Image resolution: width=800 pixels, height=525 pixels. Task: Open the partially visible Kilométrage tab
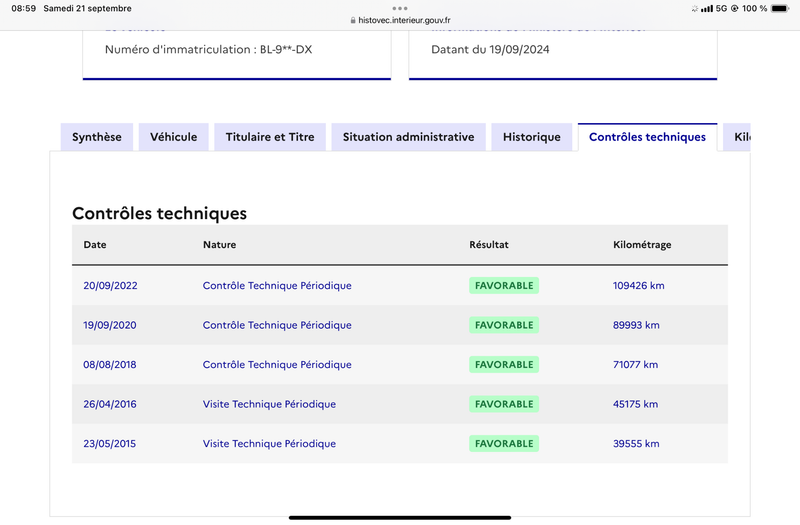coord(737,137)
